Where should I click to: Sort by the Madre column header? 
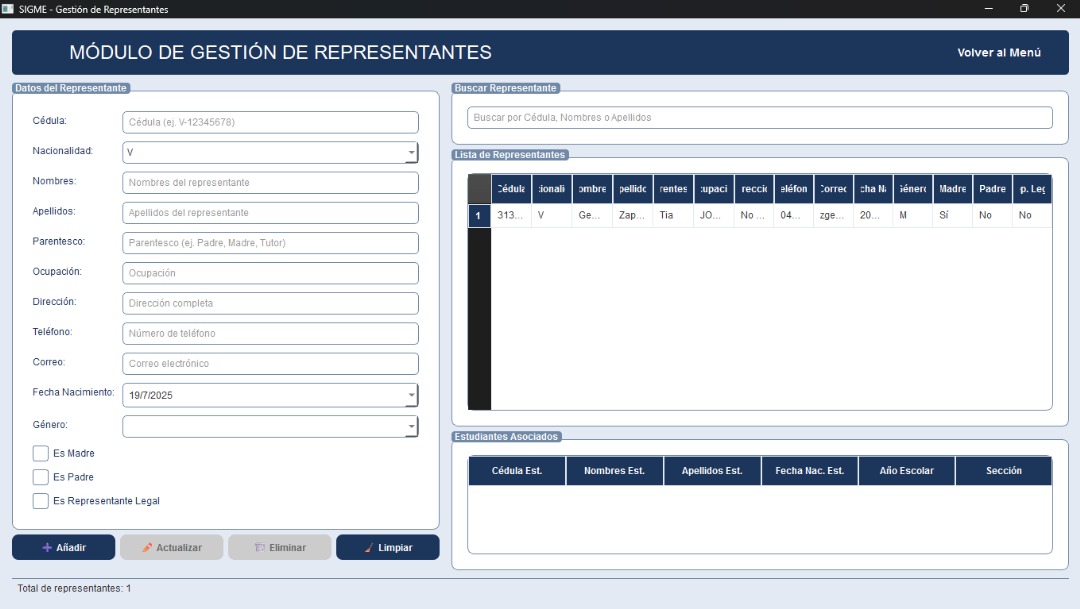tap(952, 189)
